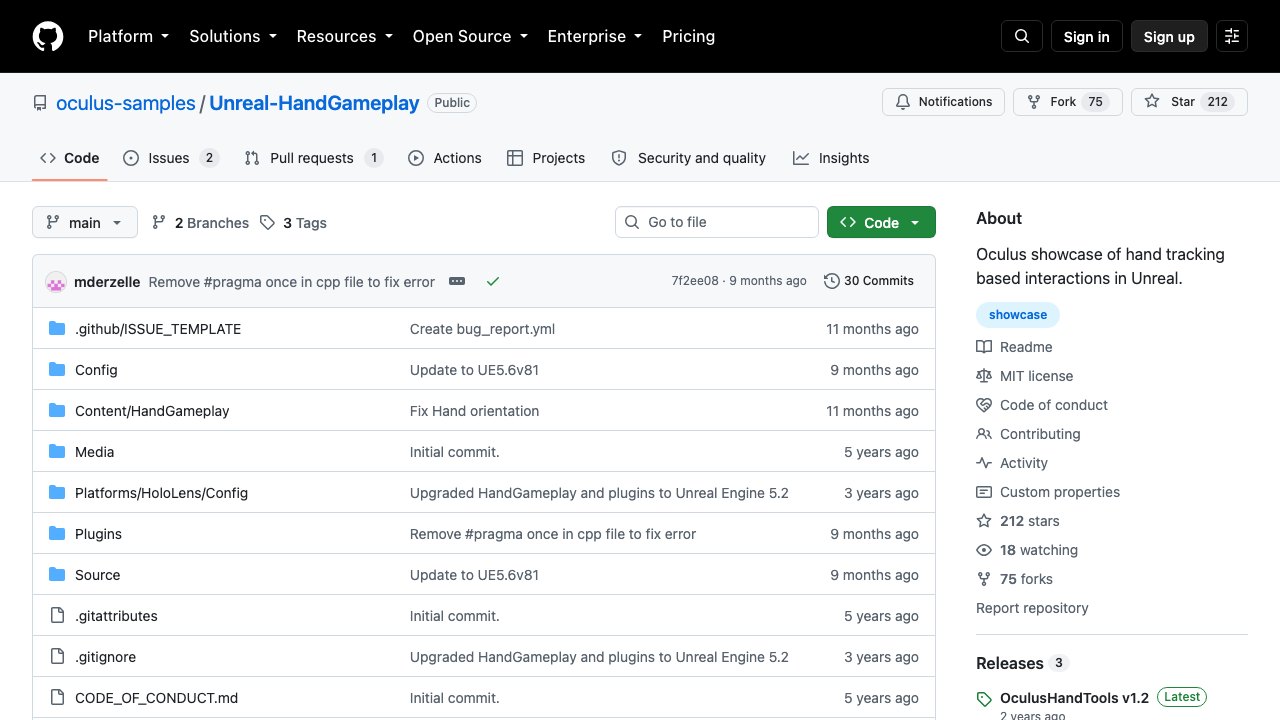This screenshot has height=720, width=1280.
Task: Open the OculusHandTools v1.2 release
Action: [1074, 698]
